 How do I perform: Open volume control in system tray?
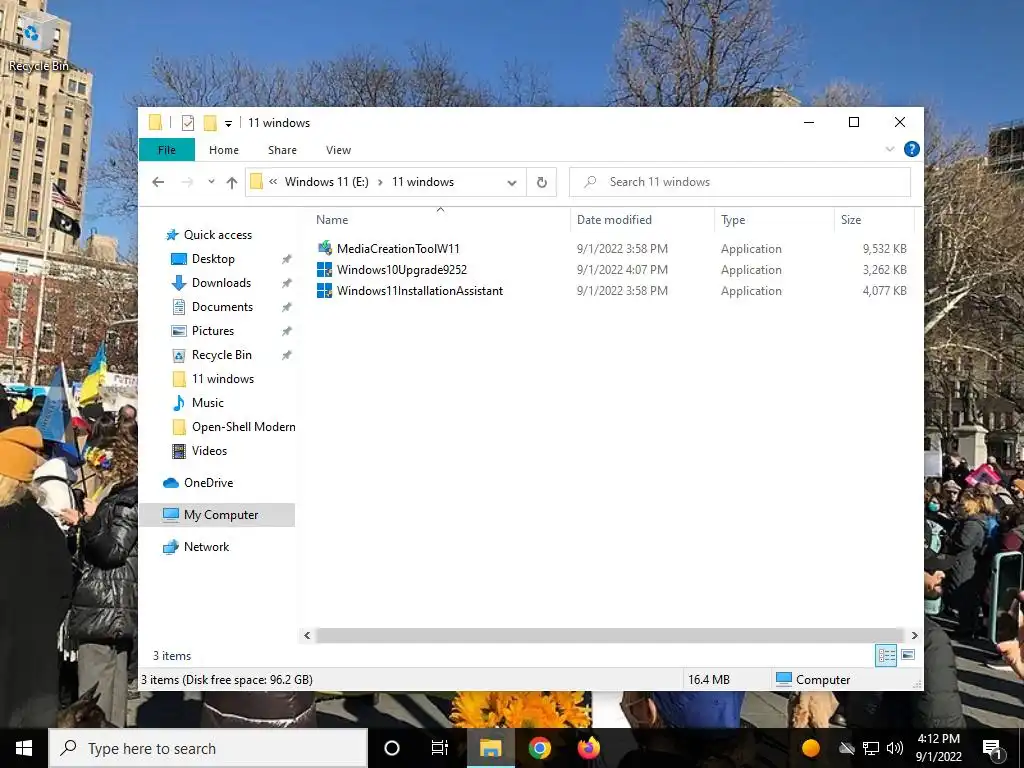[x=895, y=748]
